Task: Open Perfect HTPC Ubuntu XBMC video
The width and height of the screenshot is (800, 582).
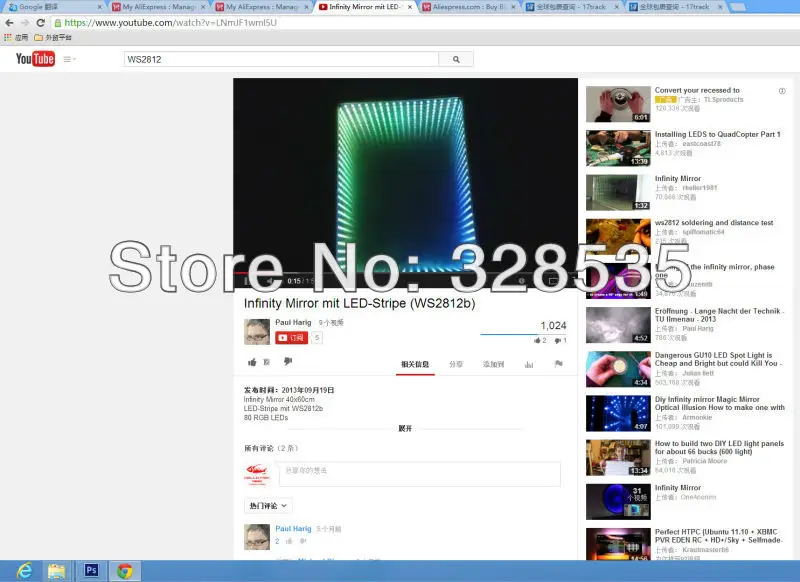Action: point(718,536)
